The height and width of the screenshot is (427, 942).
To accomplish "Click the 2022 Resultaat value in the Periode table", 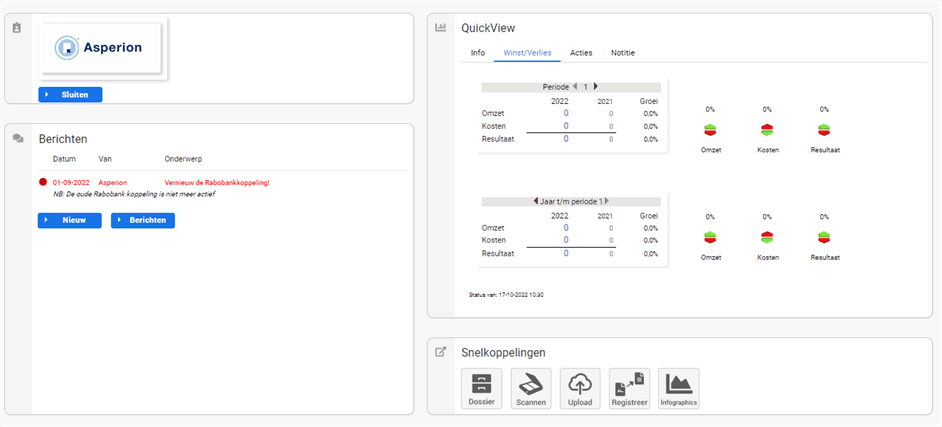I will [566, 139].
